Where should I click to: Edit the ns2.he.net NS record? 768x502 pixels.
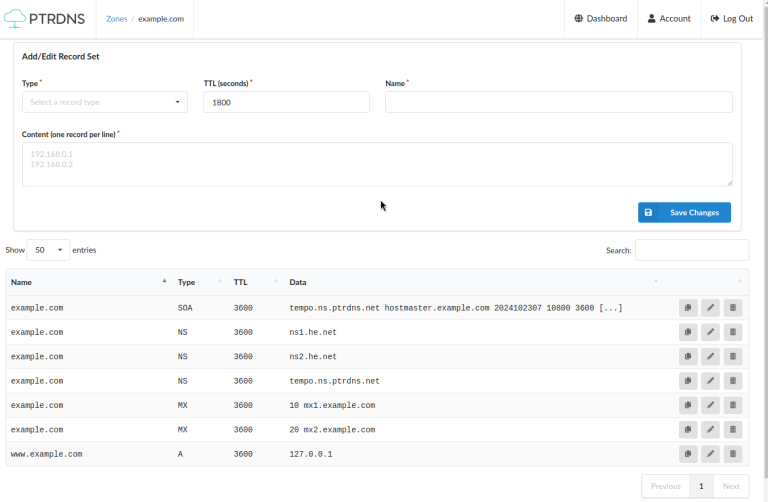pos(710,357)
